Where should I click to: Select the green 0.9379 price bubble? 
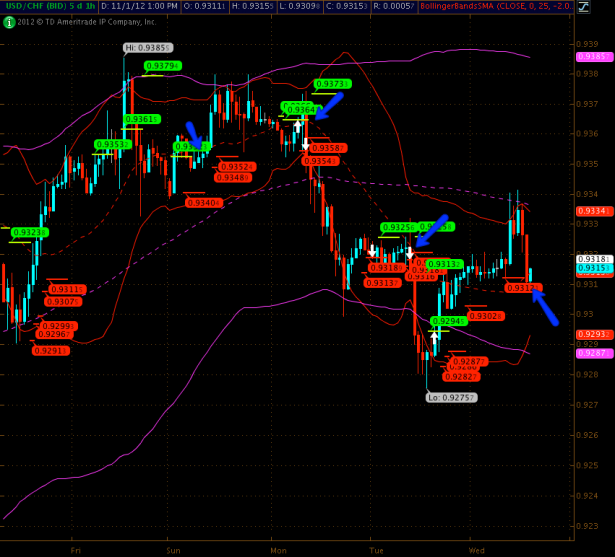(x=162, y=65)
